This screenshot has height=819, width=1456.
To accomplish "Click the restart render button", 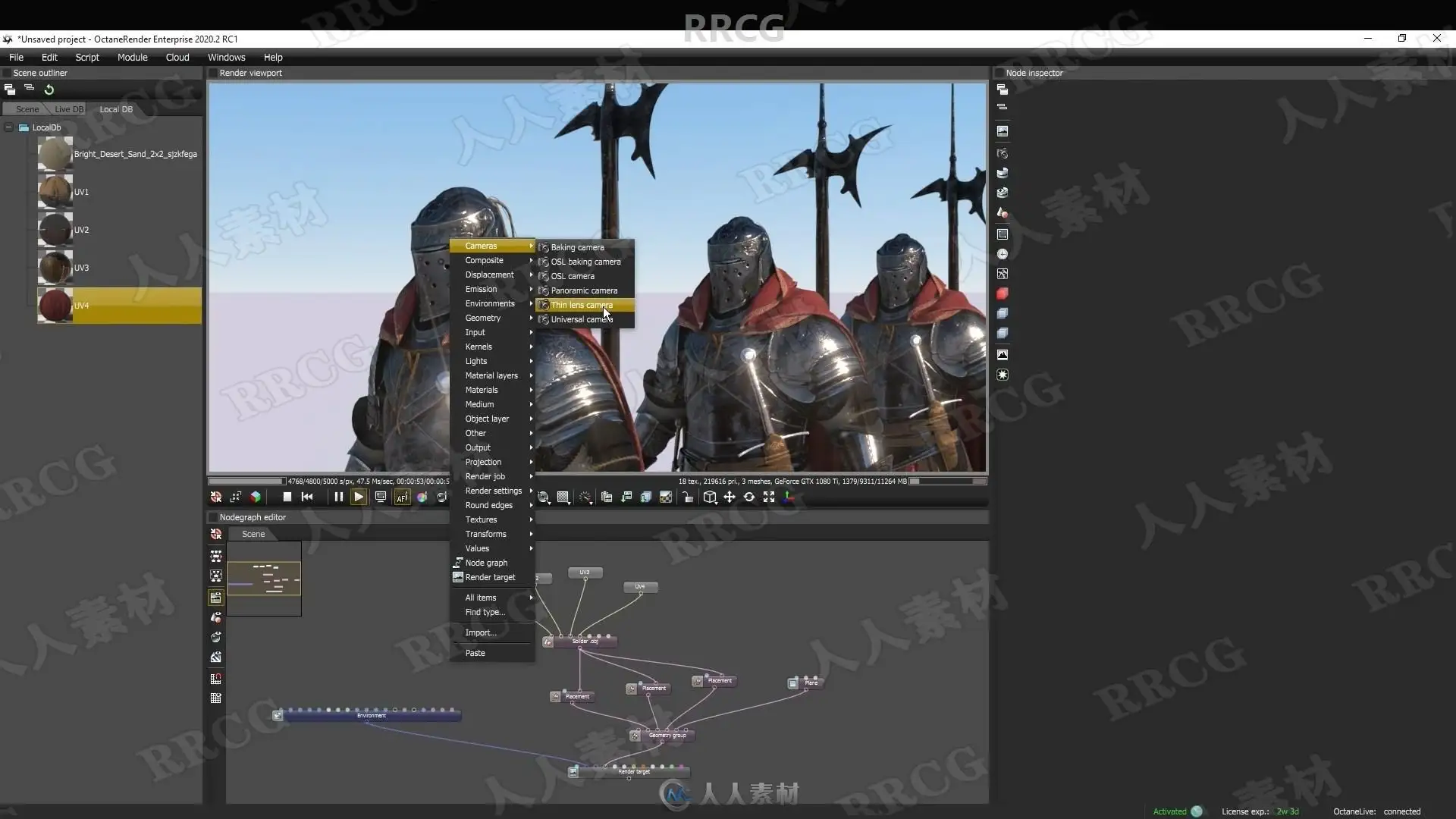I will coord(307,497).
